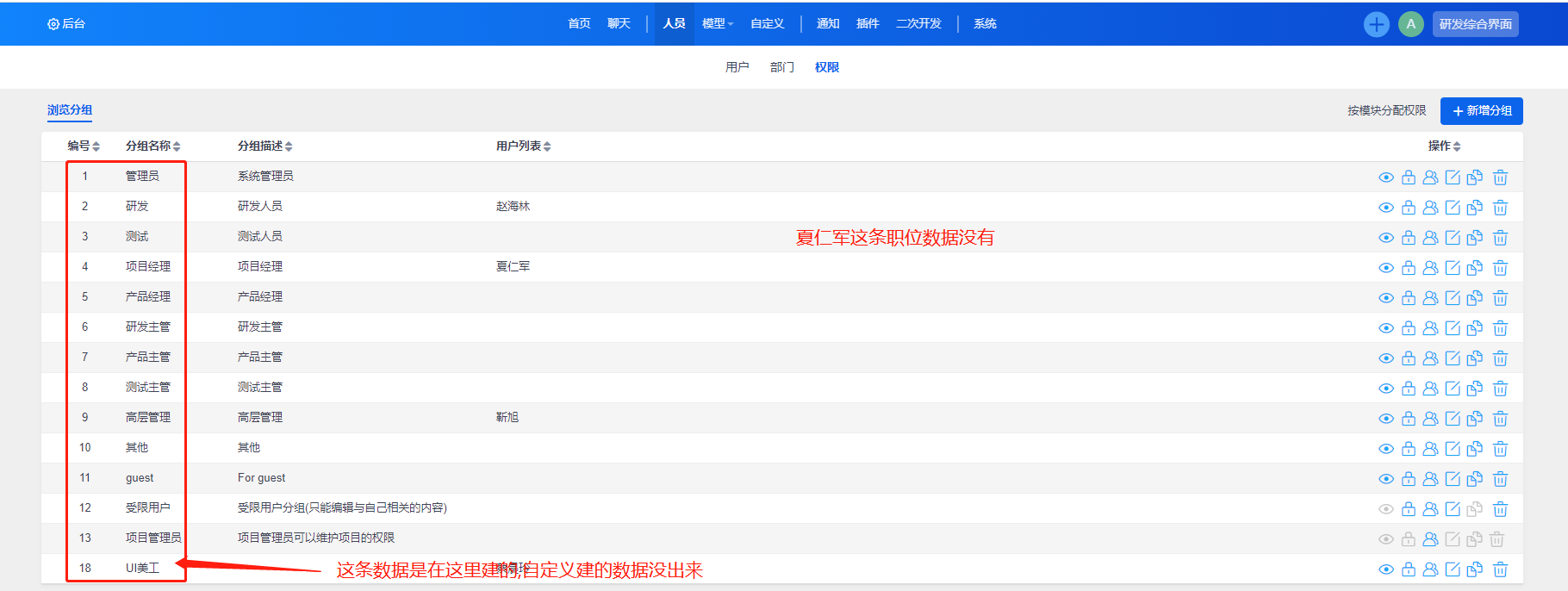Open the user avatar 'A' icon

[1411, 24]
